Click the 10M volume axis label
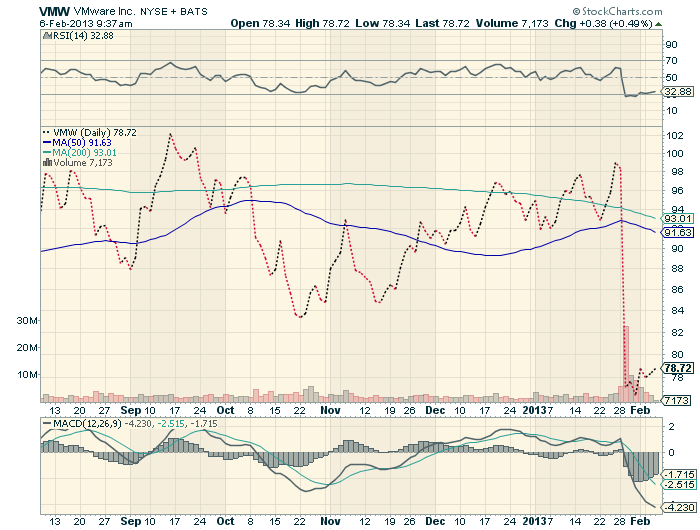Image resolution: width=700 pixels, height=530 pixels. coord(27,375)
